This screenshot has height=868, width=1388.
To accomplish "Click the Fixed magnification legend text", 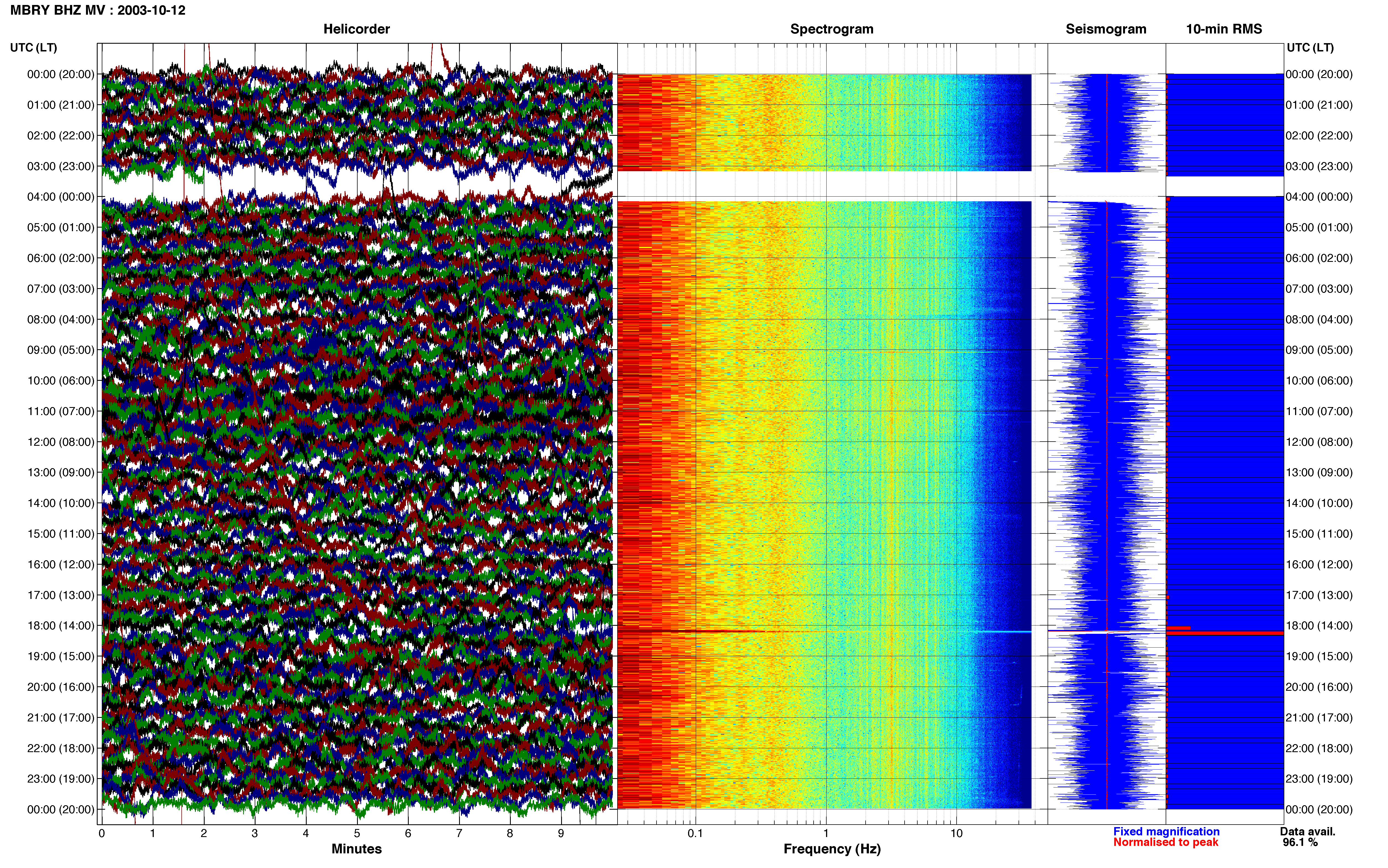I will coord(1166,831).
